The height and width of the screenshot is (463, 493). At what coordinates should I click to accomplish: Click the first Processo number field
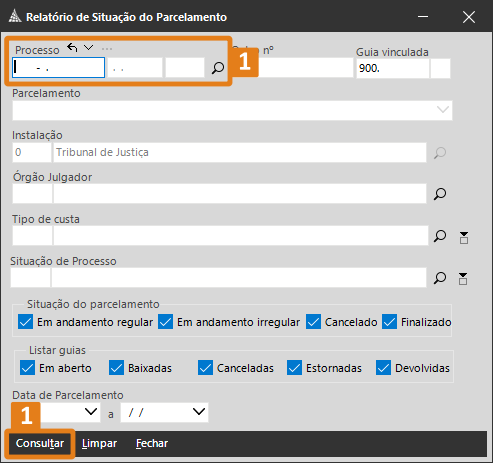(x=58, y=68)
